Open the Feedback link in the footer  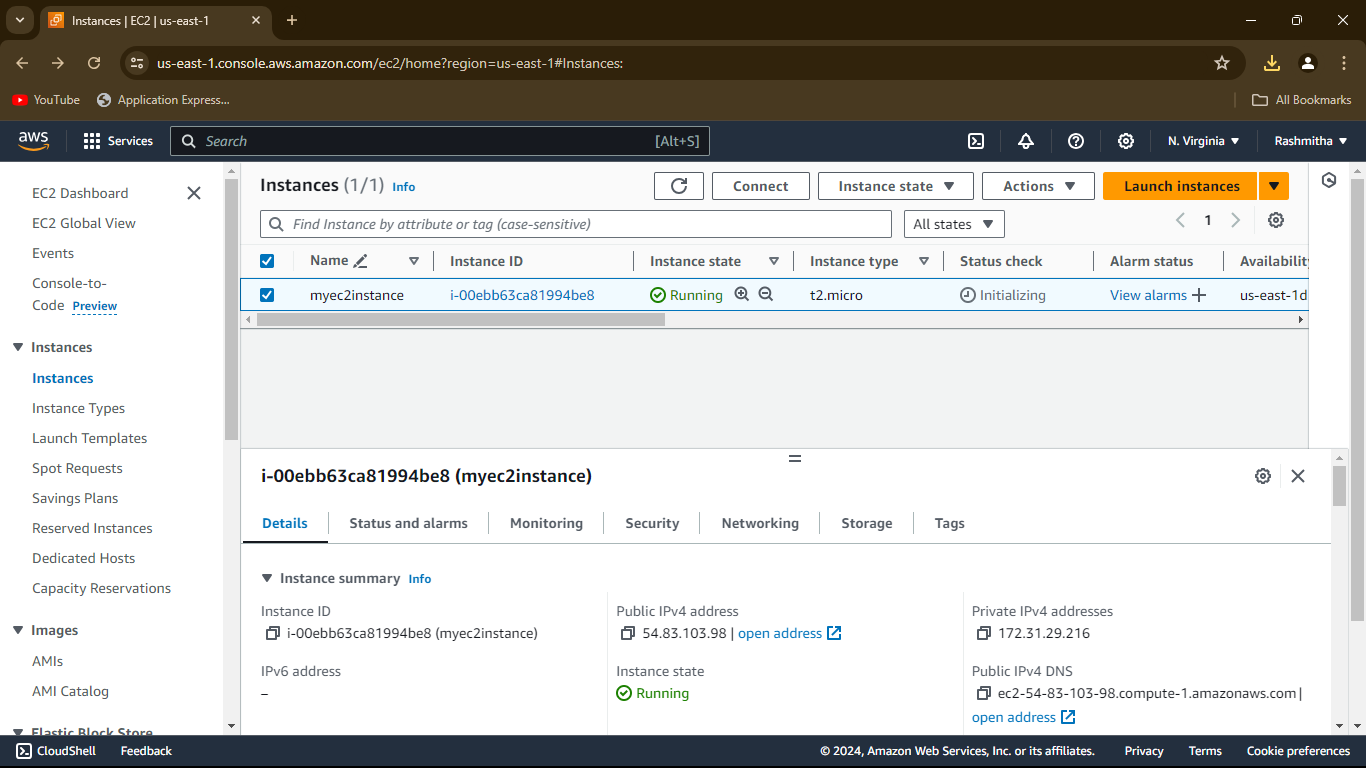(x=146, y=751)
